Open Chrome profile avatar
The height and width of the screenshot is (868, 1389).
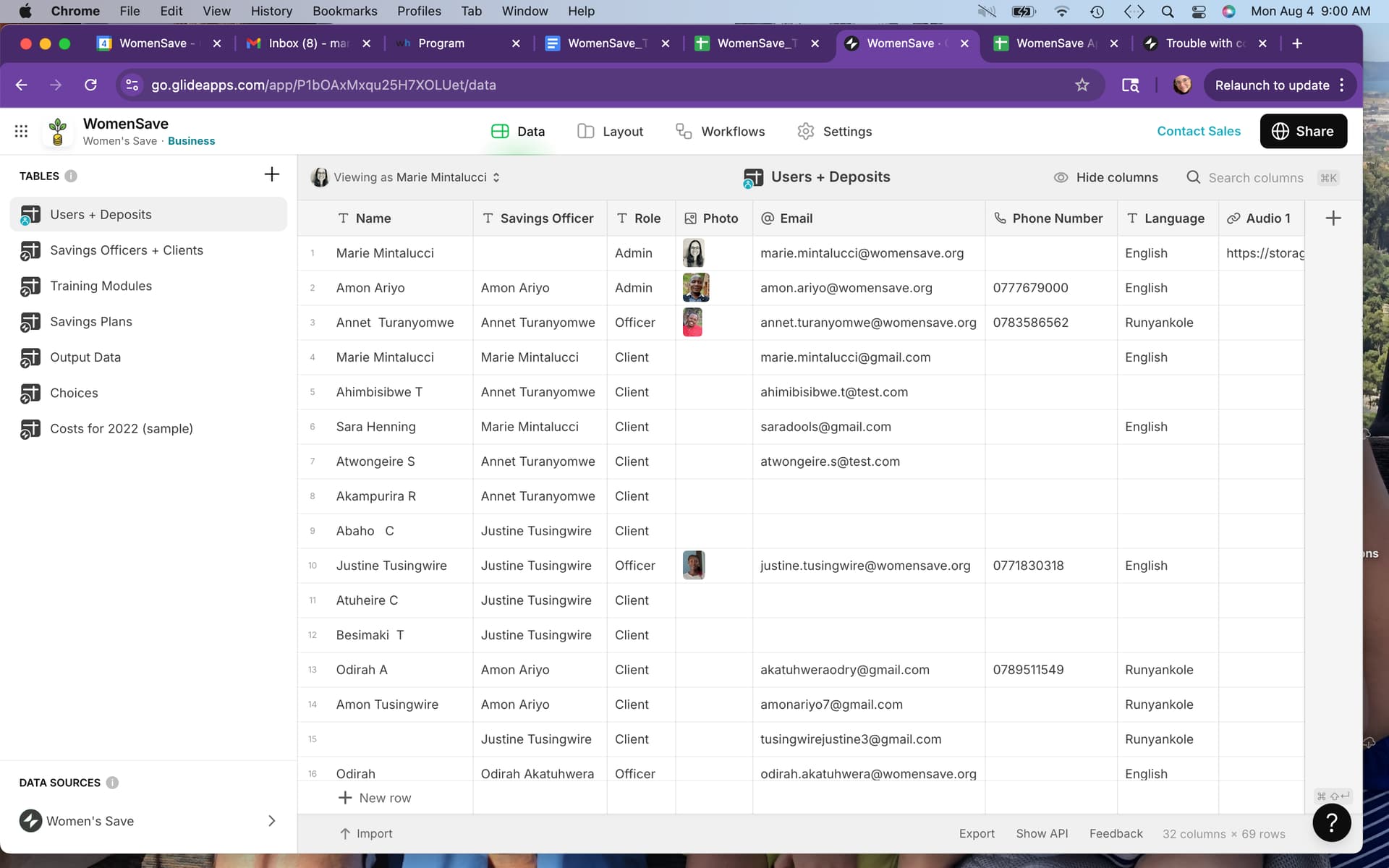[x=1182, y=85]
